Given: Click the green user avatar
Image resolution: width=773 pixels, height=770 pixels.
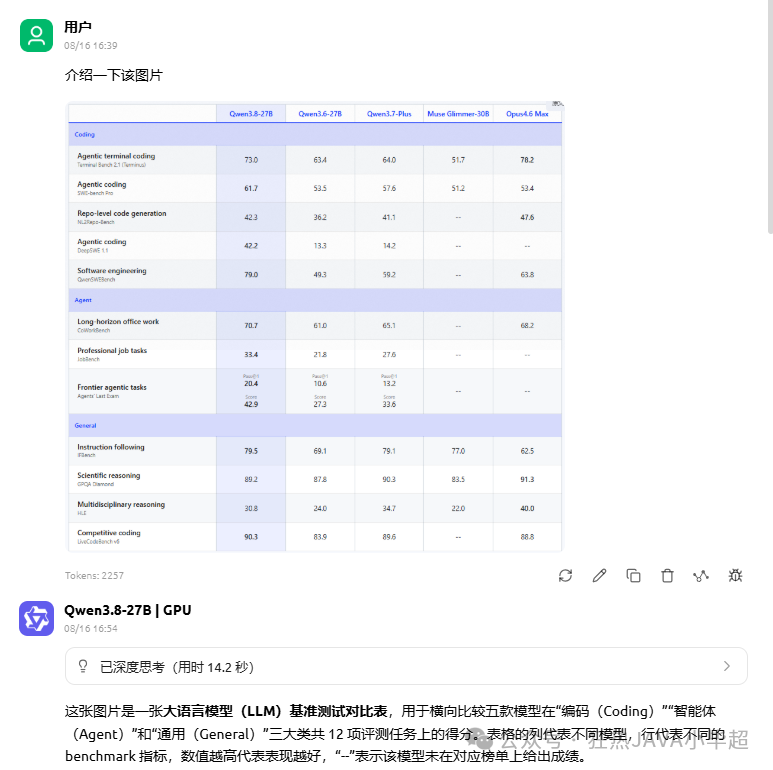Looking at the screenshot, I should tap(36, 35).
